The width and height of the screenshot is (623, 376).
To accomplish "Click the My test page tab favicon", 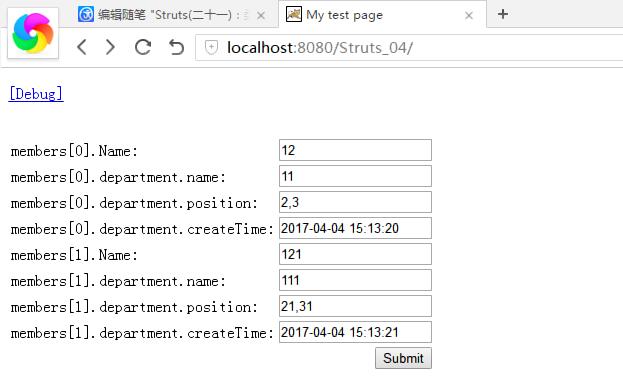I will 294,15.
